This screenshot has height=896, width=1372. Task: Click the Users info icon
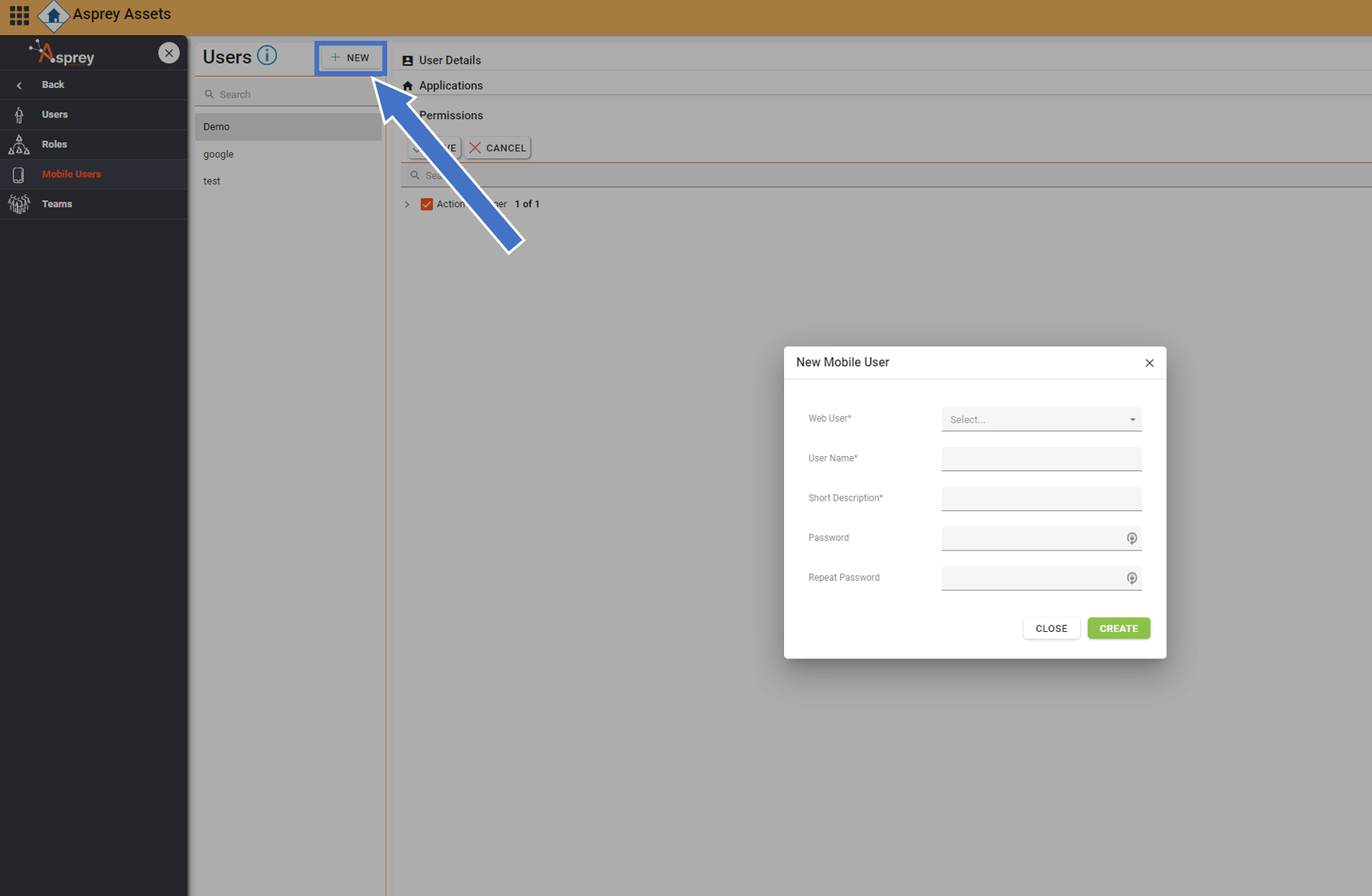pyautogui.click(x=267, y=56)
